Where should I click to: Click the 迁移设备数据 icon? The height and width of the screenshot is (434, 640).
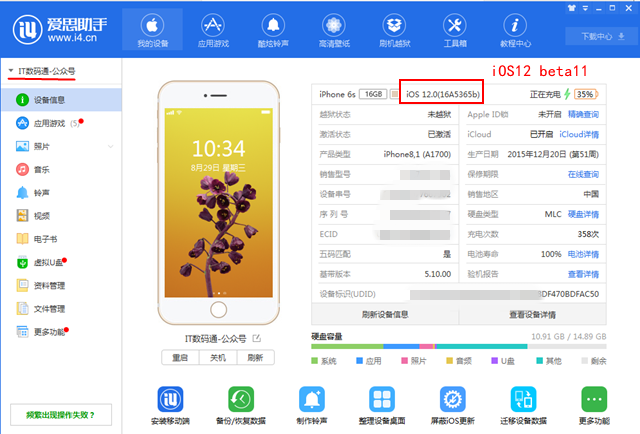(523, 399)
